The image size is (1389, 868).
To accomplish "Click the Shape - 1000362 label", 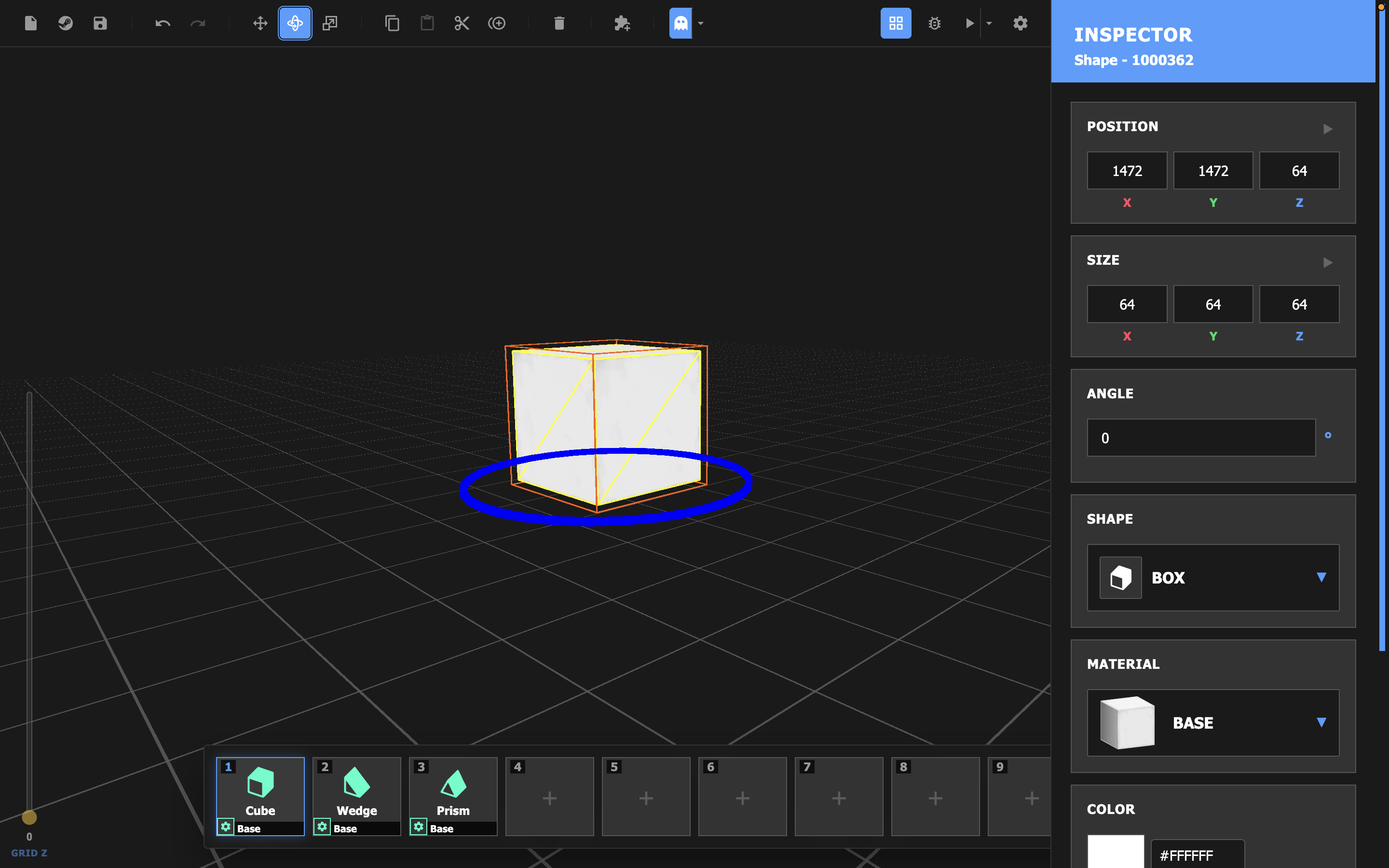I will [x=1133, y=60].
